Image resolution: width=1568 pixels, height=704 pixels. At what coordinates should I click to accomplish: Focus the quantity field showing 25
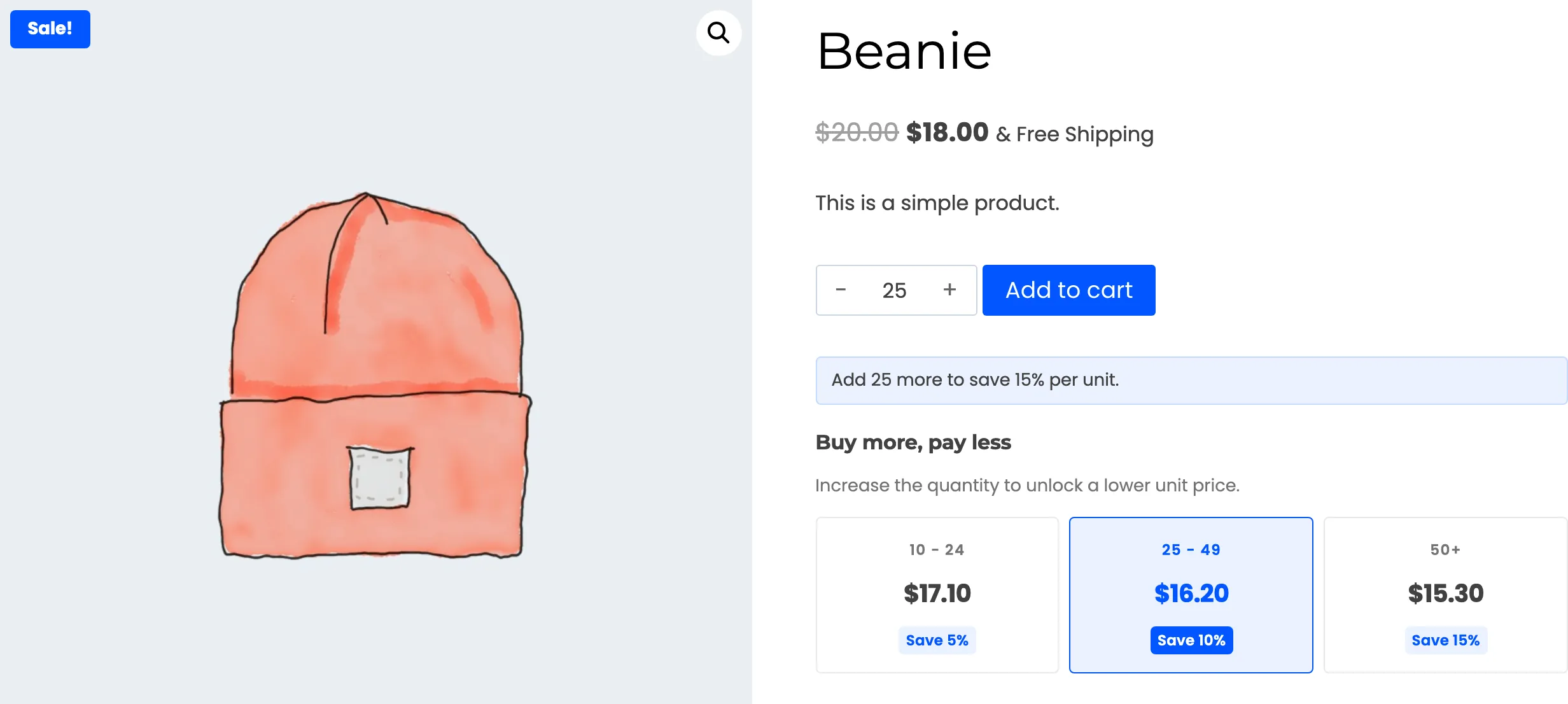click(x=894, y=290)
